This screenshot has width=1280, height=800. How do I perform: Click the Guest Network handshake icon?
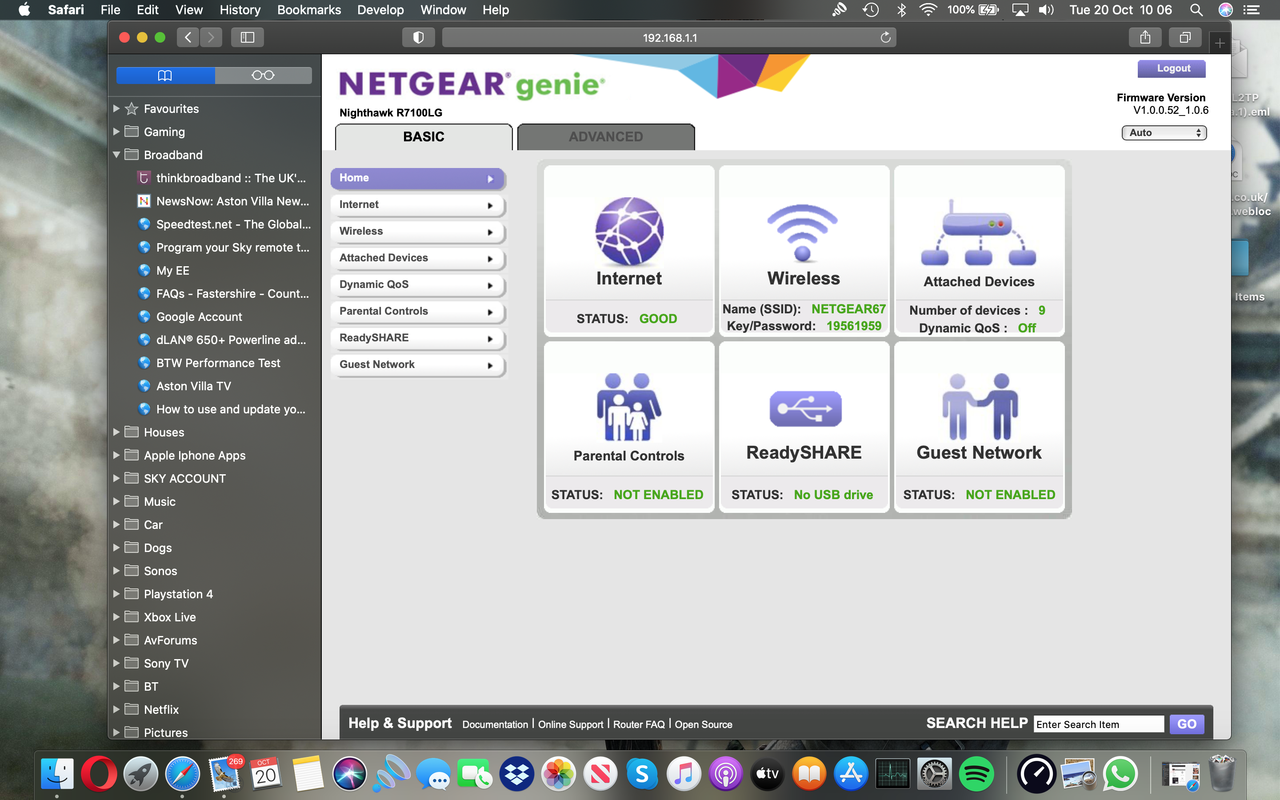pyautogui.click(x=980, y=407)
